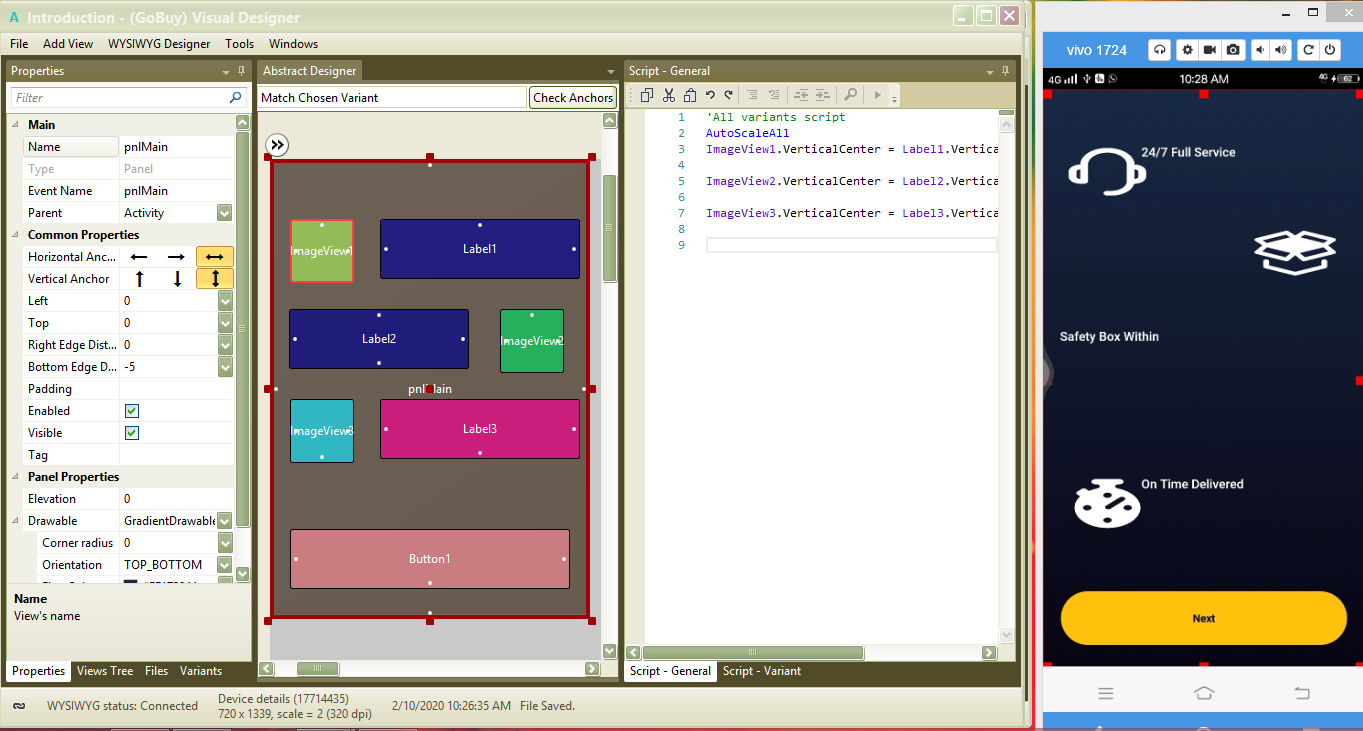Rotate the device with the refresh icon
This screenshot has width=1363, height=731.
[1307, 50]
